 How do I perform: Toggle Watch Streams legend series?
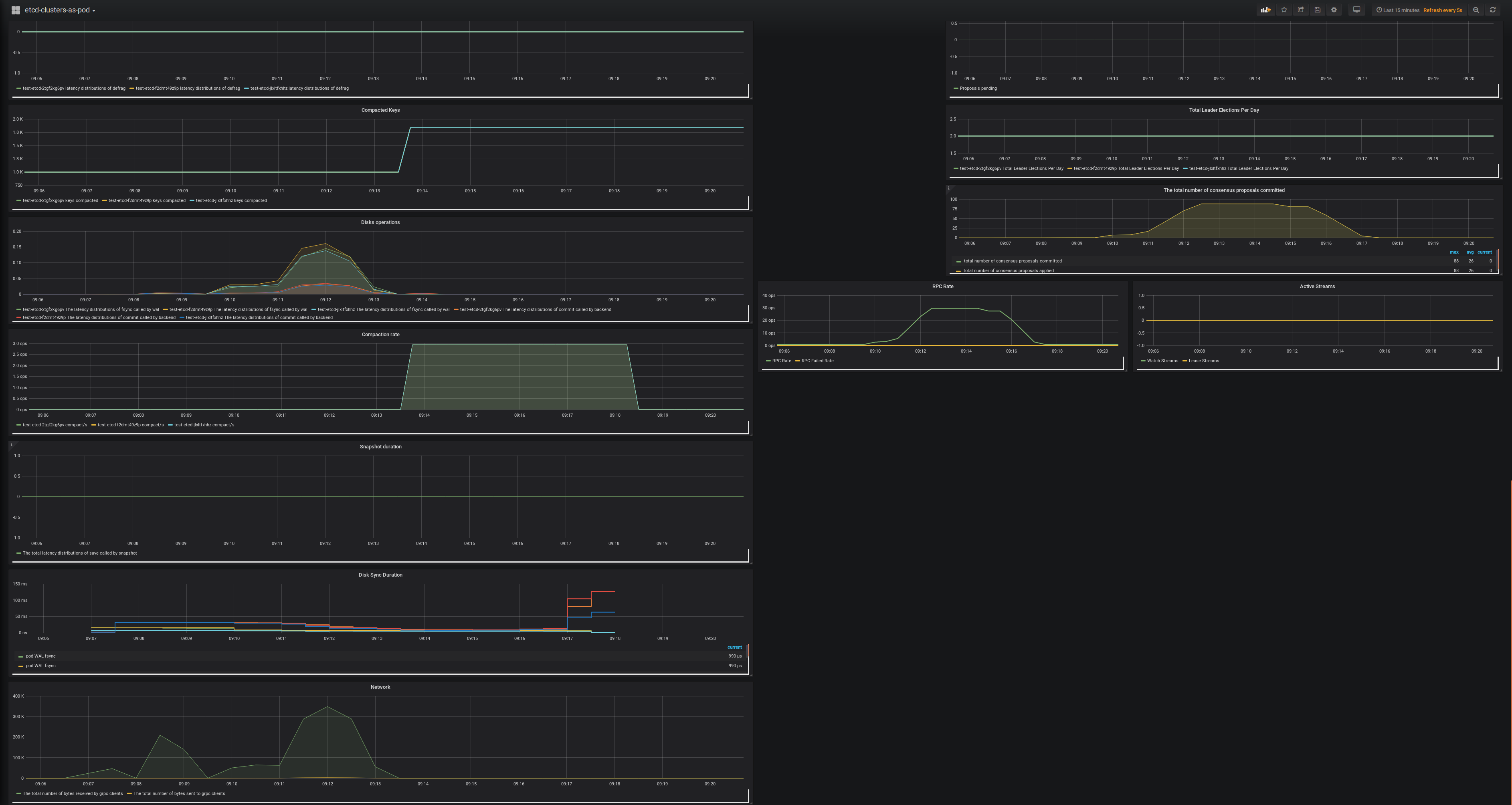[x=1162, y=361]
